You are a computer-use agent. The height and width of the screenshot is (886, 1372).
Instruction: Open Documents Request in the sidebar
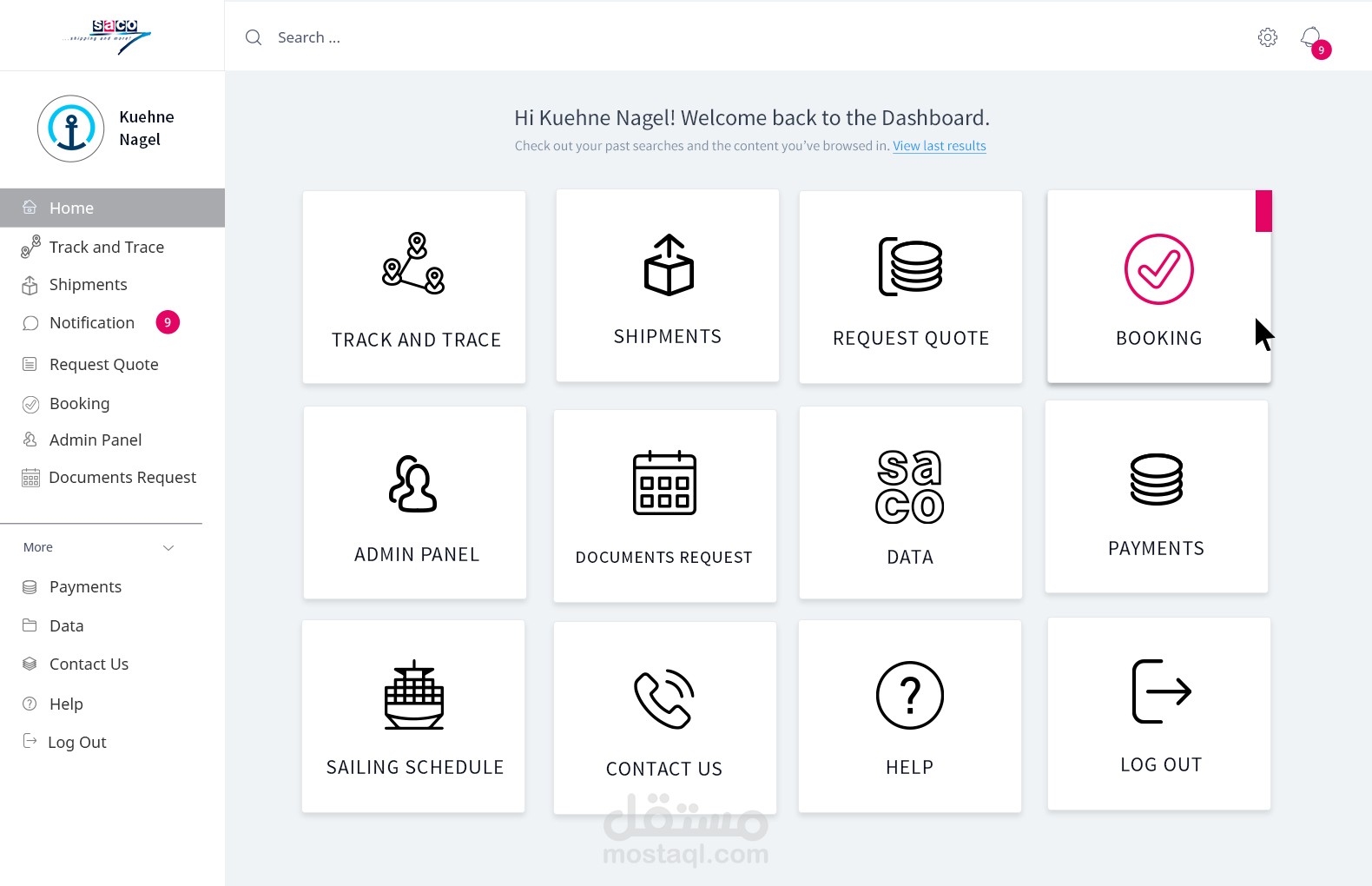(x=122, y=478)
